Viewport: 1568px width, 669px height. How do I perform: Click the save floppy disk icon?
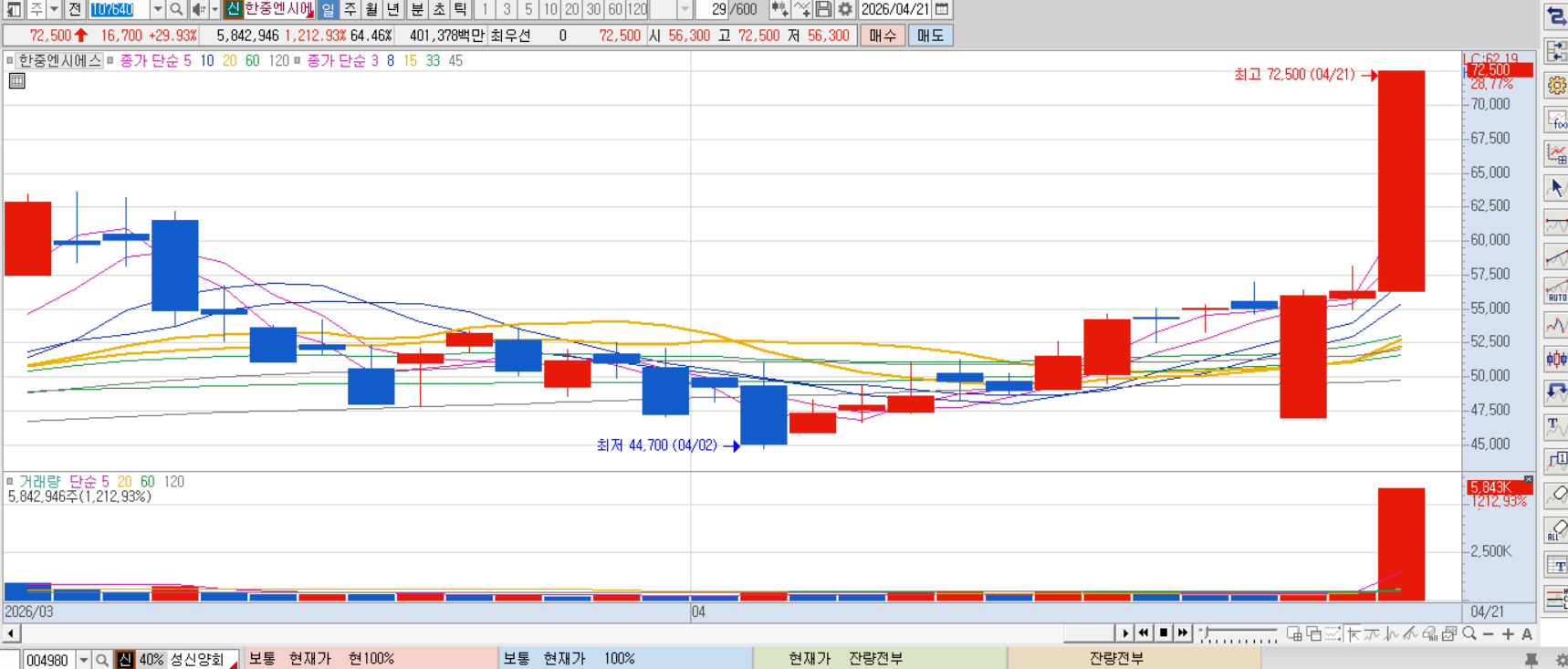[x=823, y=9]
